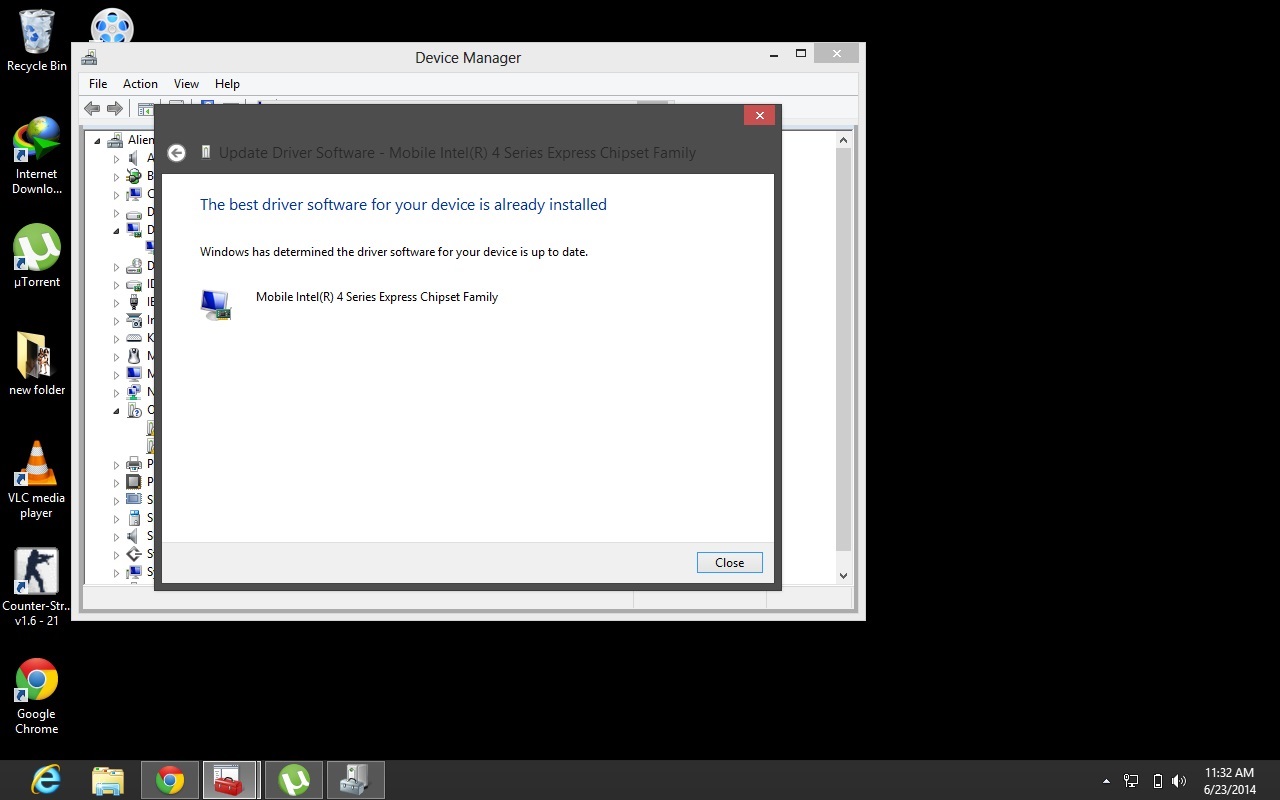The image size is (1280, 800).
Task: Open the Action menu in Device Manager
Action: coord(140,84)
